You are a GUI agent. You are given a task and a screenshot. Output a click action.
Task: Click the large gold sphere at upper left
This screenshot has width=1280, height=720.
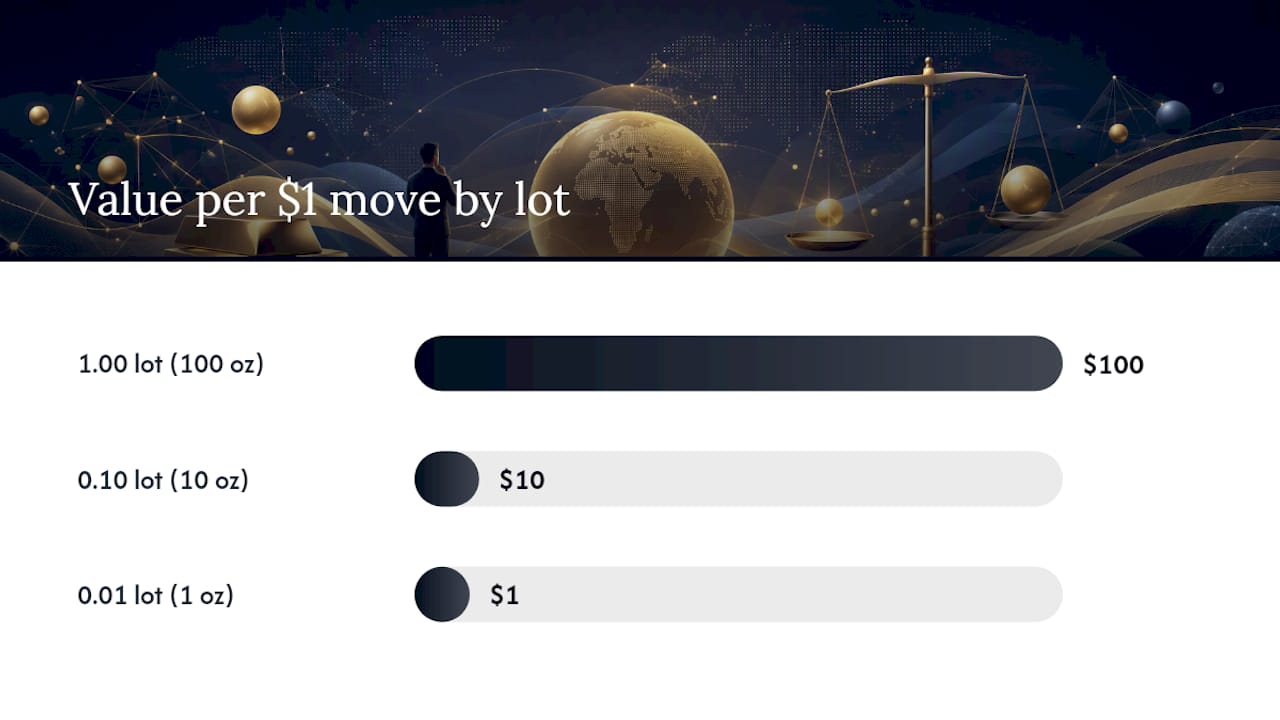tap(256, 110)
